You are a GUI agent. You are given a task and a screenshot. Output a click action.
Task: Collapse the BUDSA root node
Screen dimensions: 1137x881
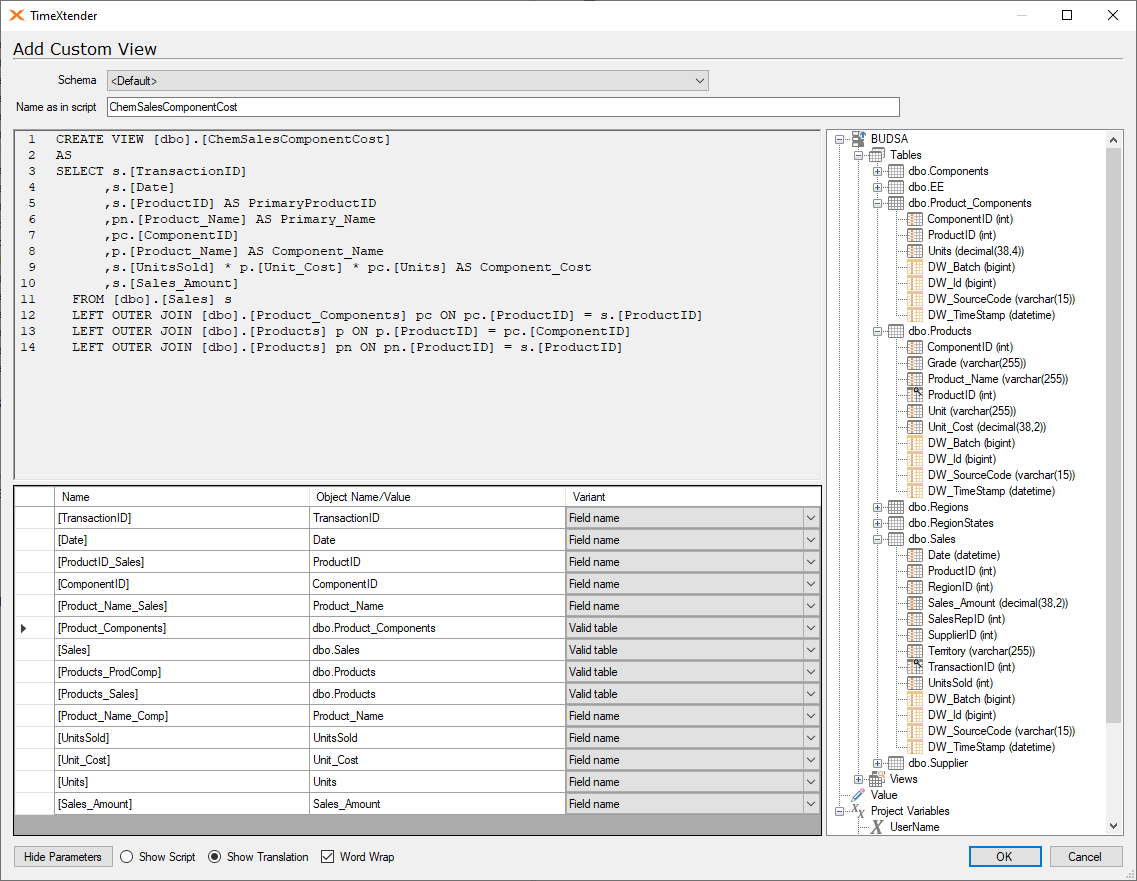[x=840, y=138]
